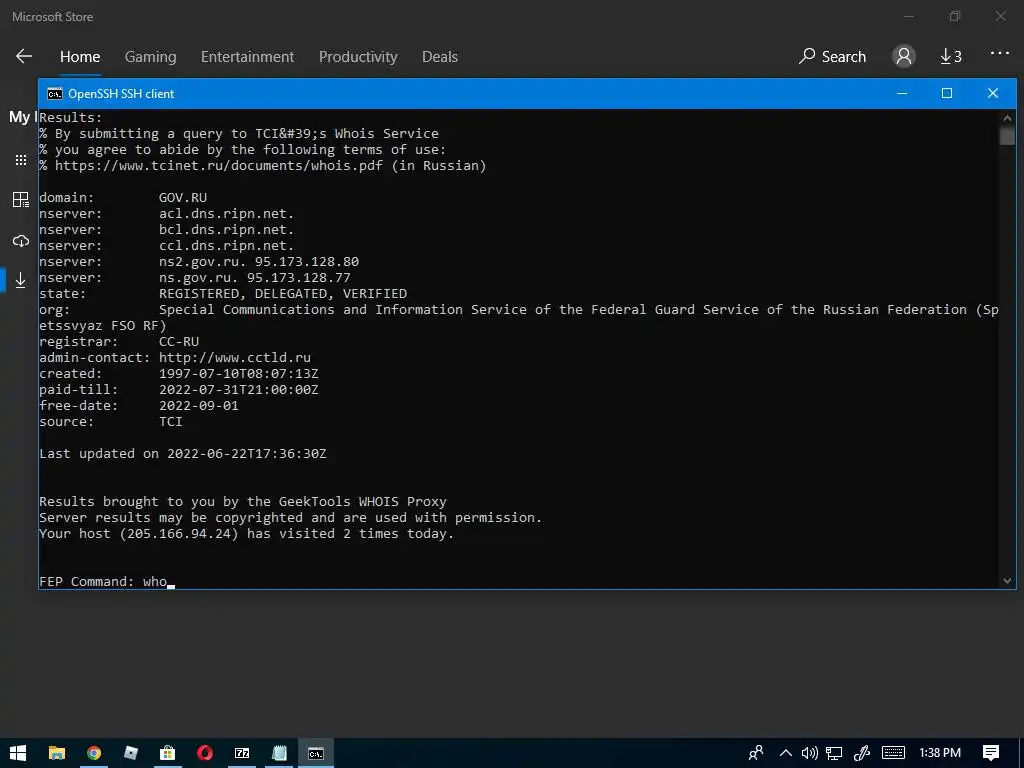1024x768 pixels.
Task: Click the free-date 2022-09-01 value
Action: (x=199, y=406)
